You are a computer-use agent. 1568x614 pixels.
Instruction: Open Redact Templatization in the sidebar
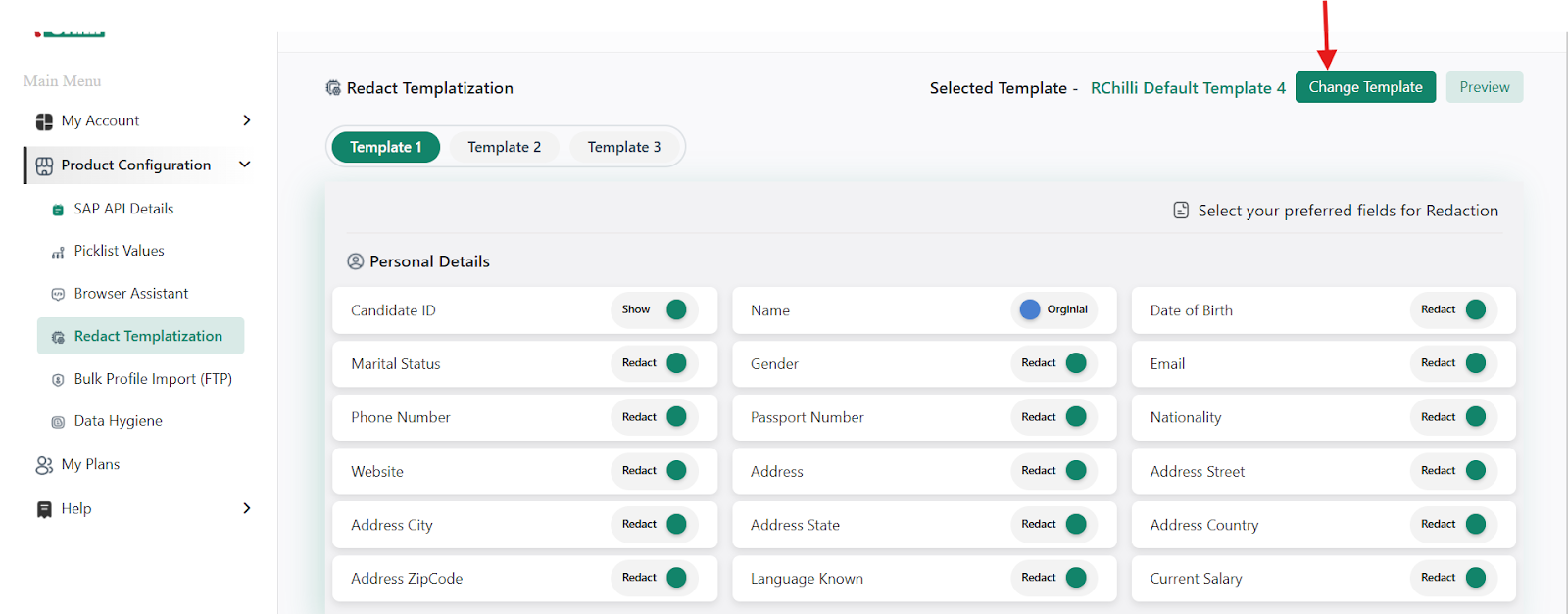tap(148, 336)
